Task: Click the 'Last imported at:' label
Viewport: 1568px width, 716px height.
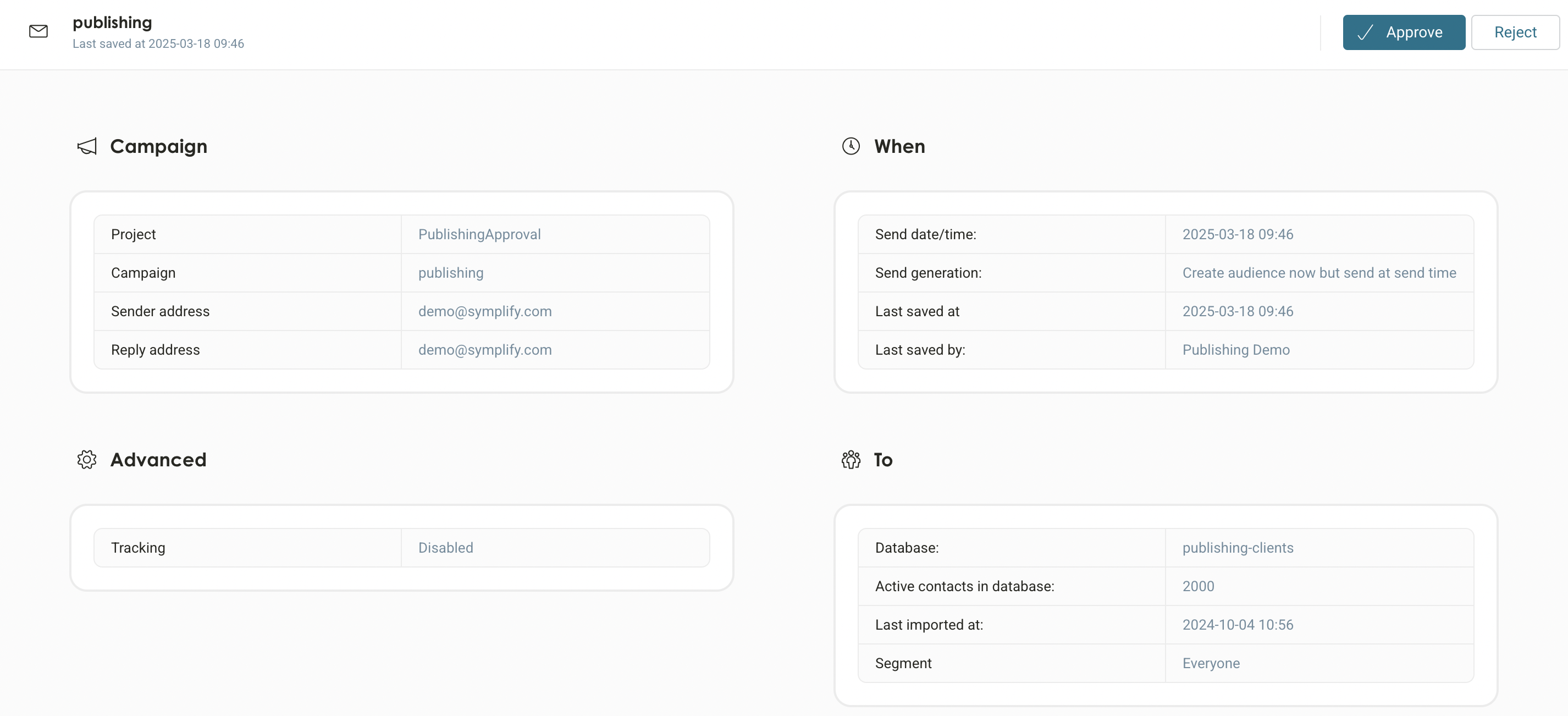Action: point(929,624)
